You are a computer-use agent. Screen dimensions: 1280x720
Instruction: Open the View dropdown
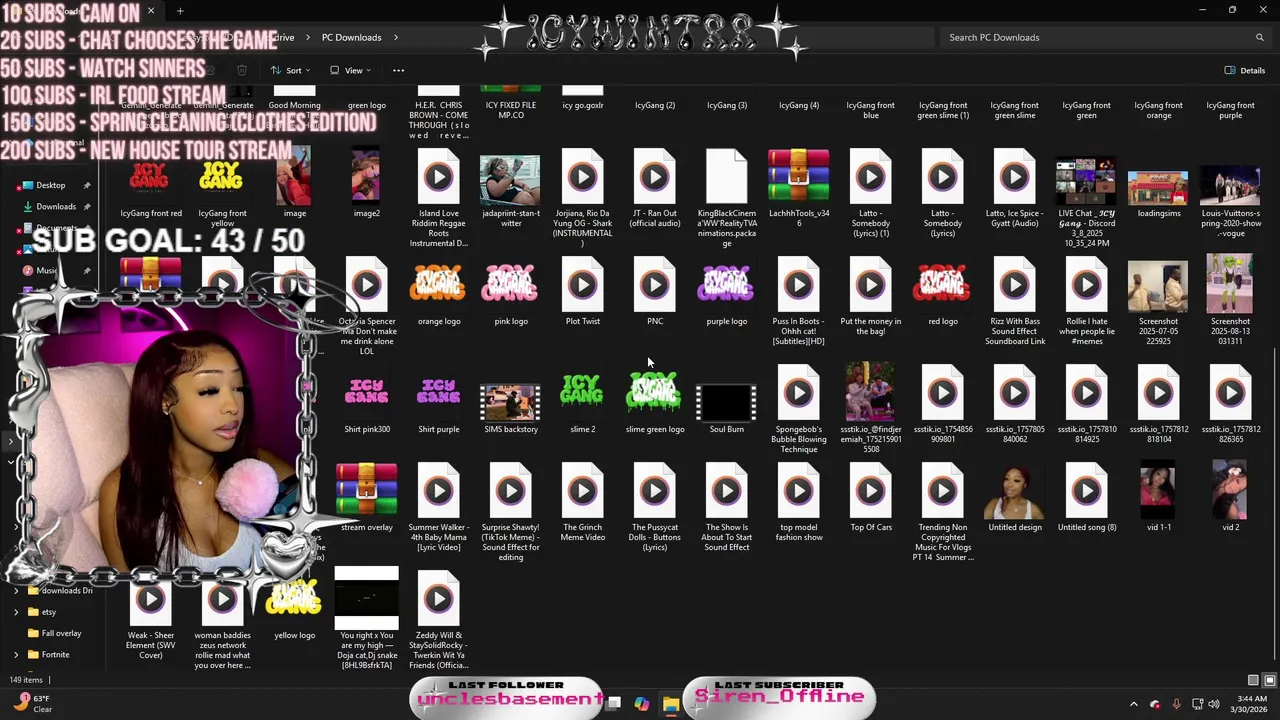coord(351,70)
